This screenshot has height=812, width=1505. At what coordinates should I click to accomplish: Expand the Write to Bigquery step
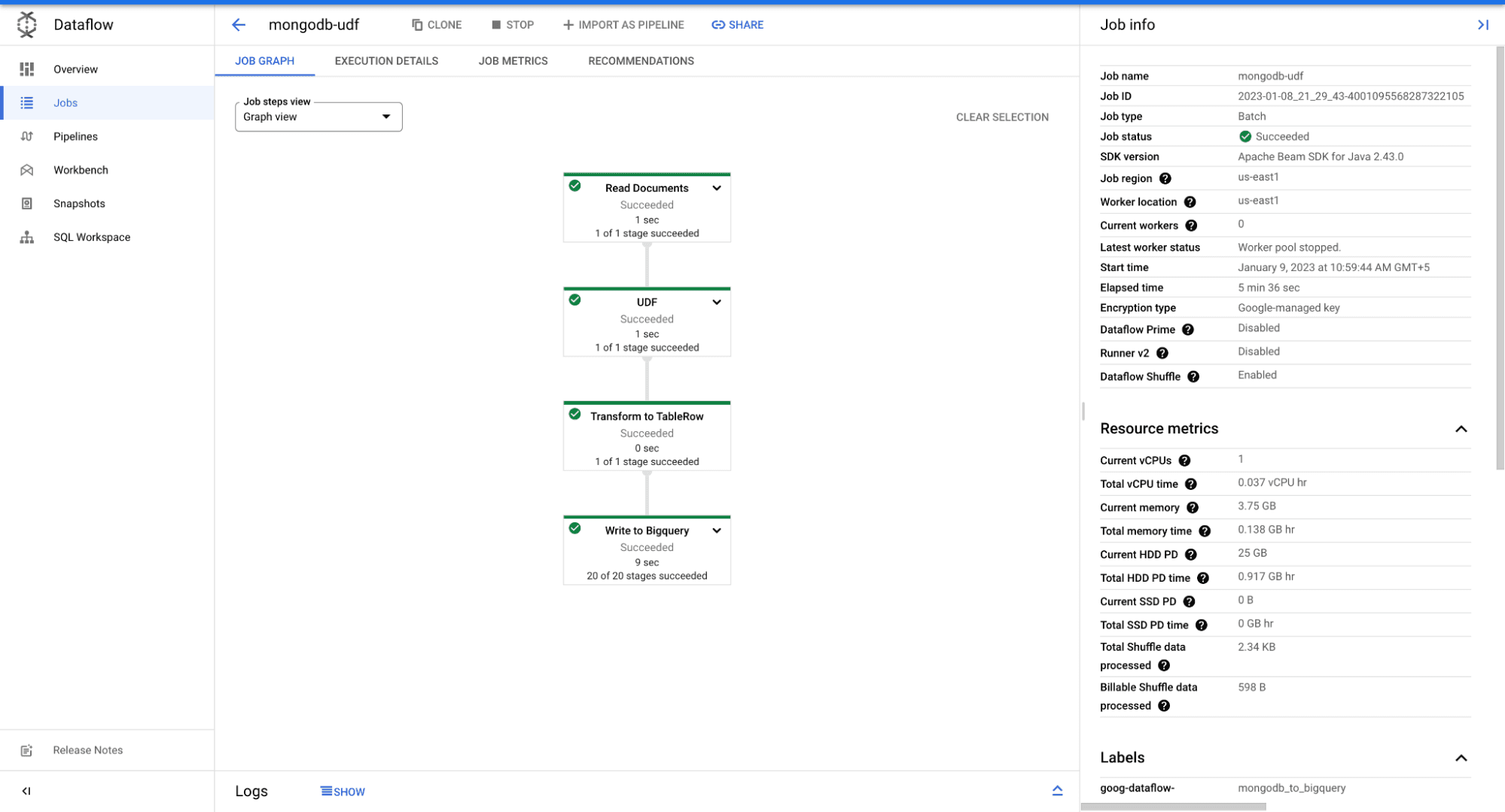[717, 531]
